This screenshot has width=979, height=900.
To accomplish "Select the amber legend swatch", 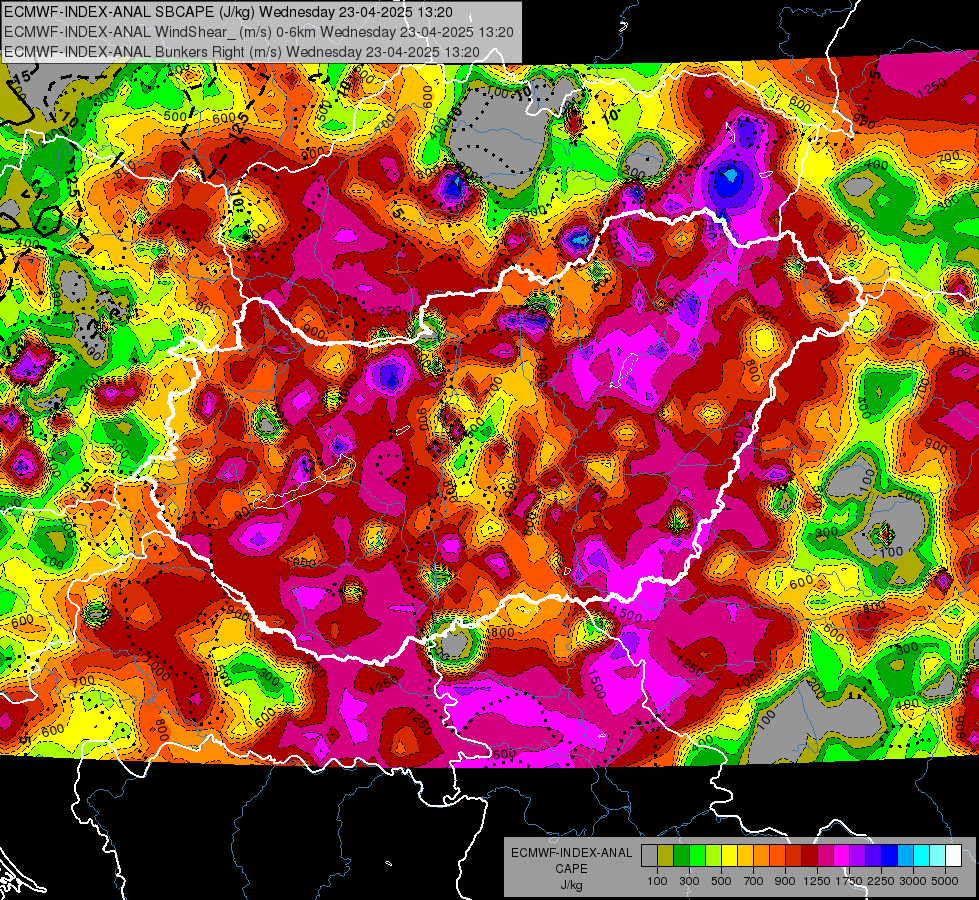I will click(x=745, y=855).
